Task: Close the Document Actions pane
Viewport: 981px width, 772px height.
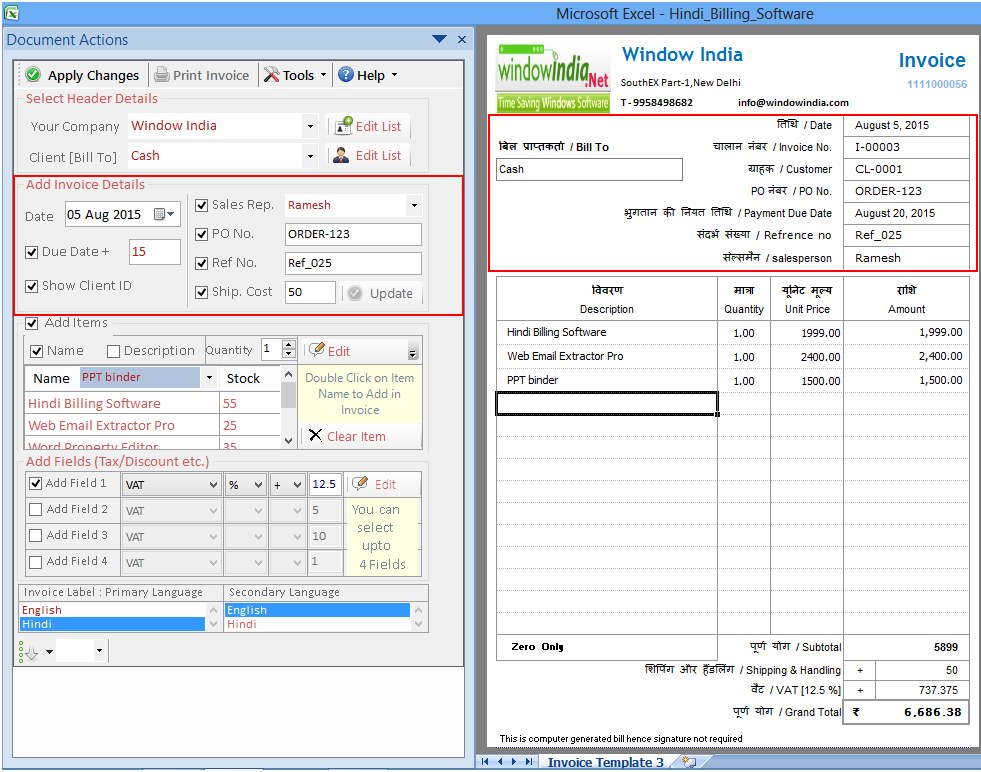Action: click(462, 39)
